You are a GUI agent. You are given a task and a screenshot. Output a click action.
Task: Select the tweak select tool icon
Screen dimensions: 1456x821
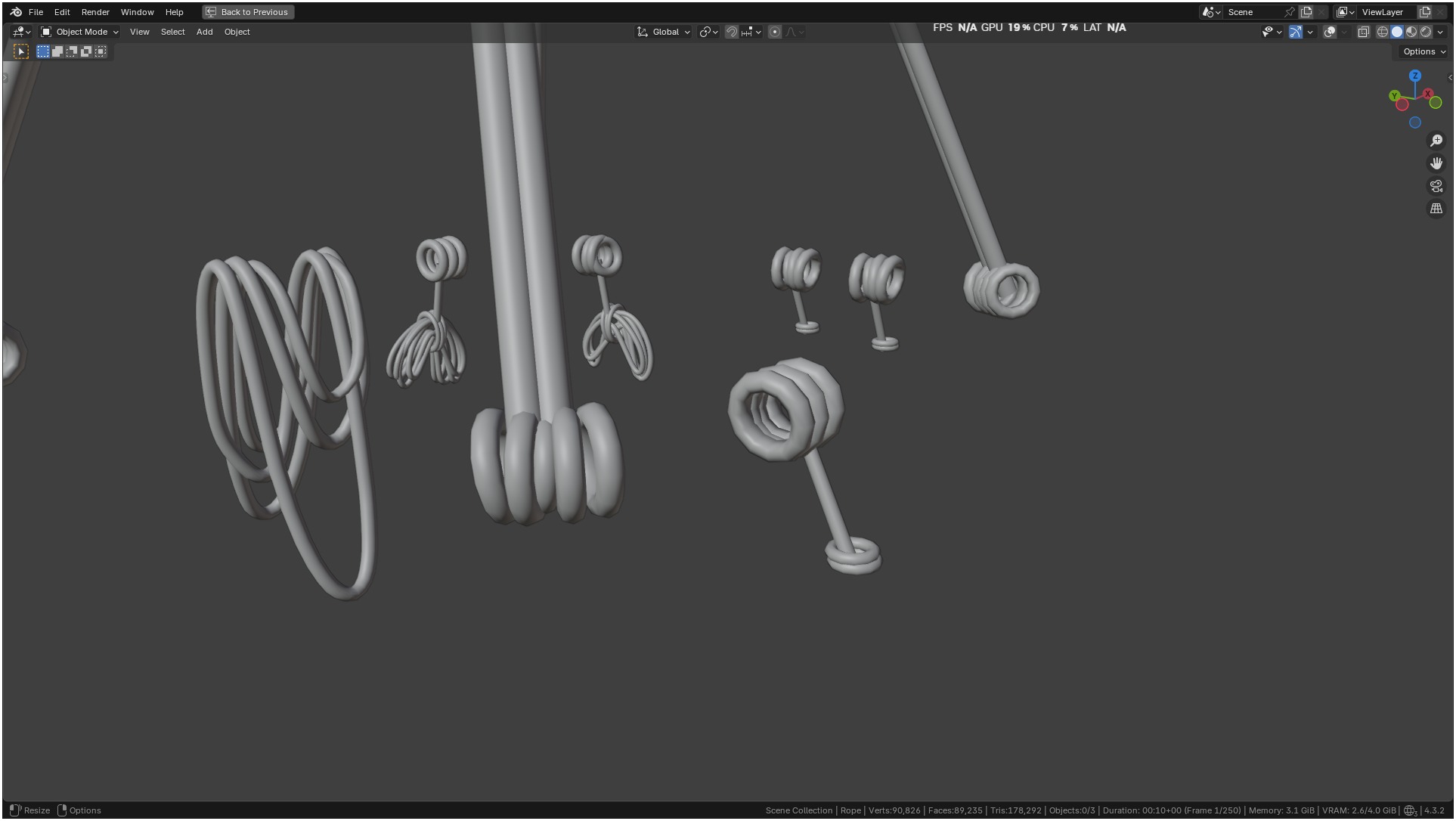[21, 51]
